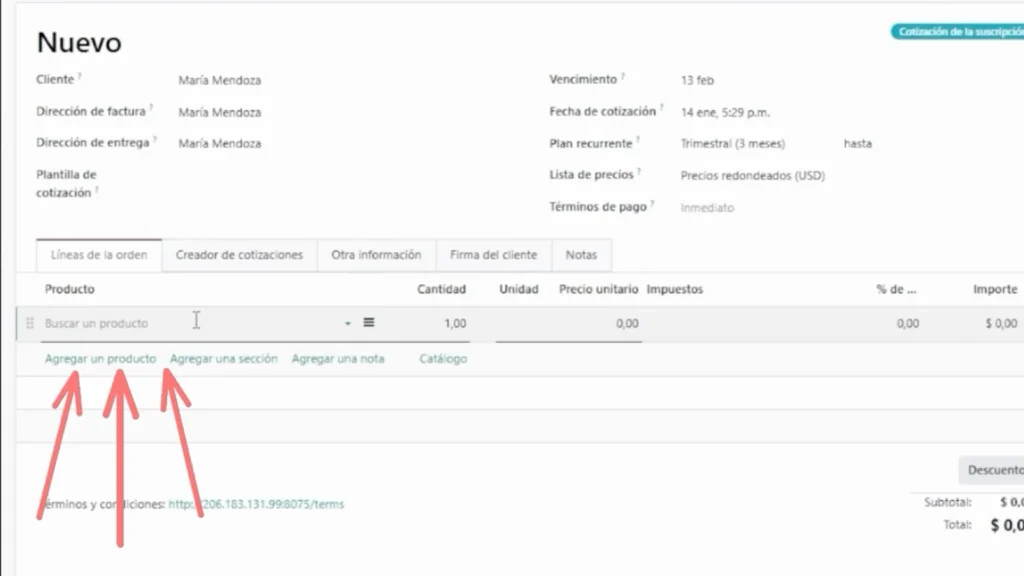
Task: Open the Otra información tab
Action: (x=376, y=255)
